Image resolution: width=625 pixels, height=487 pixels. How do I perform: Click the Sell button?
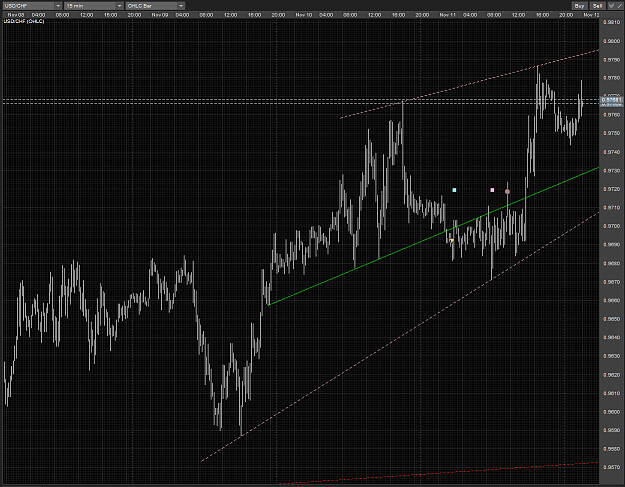(597, 6)
